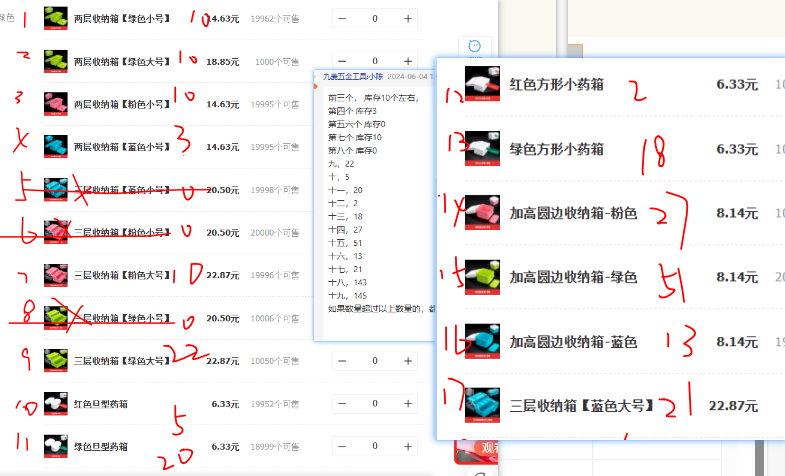Screen dimensions: 785x476
Task: Click chat line 十一，20
Action: [345, 190]
